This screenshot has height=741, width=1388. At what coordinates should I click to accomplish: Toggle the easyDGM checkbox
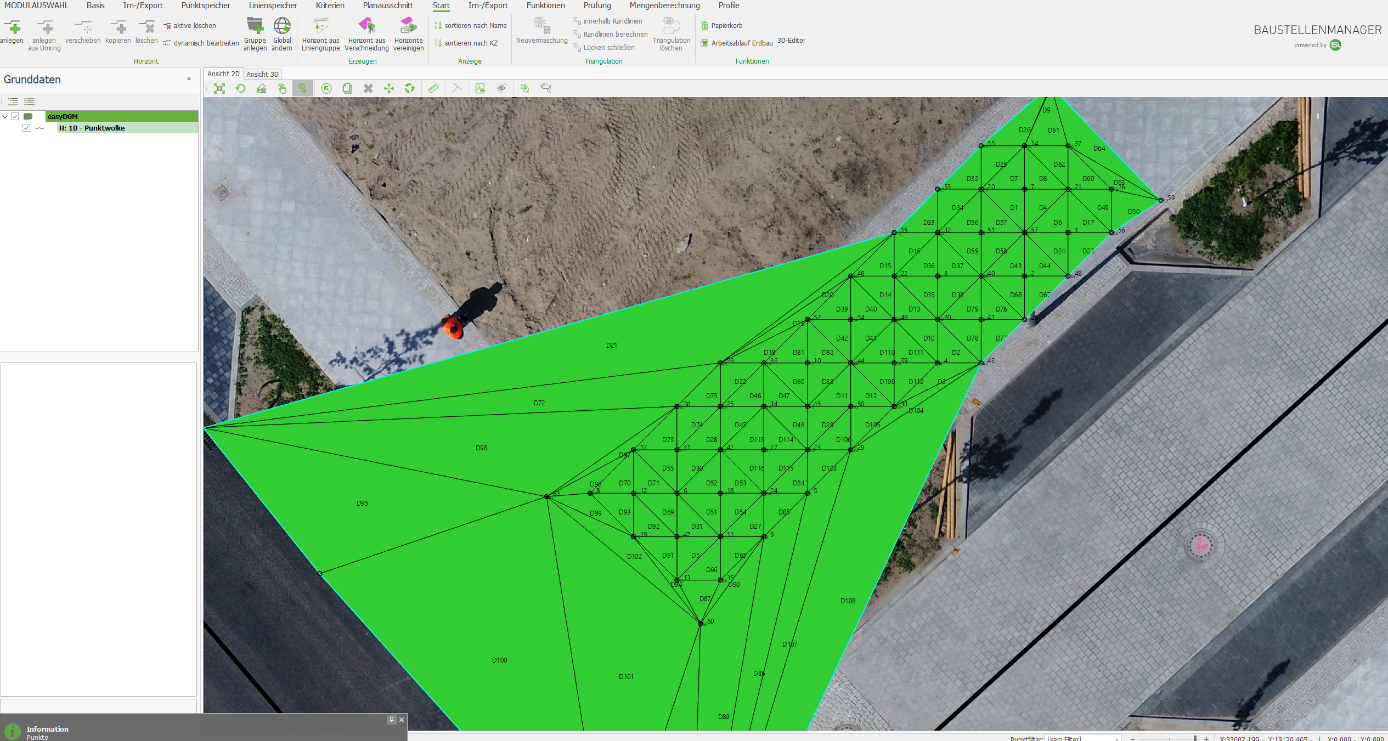coord(15,117)
